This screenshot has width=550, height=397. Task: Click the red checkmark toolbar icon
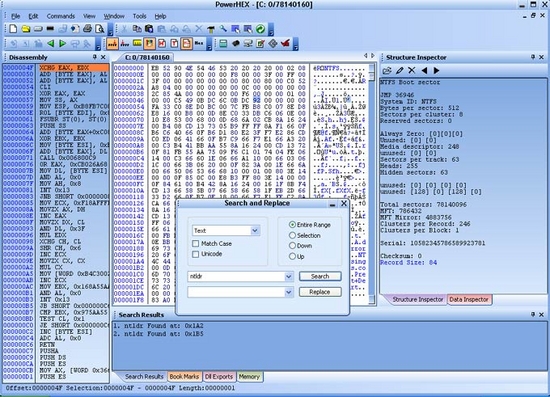[285, 43]
